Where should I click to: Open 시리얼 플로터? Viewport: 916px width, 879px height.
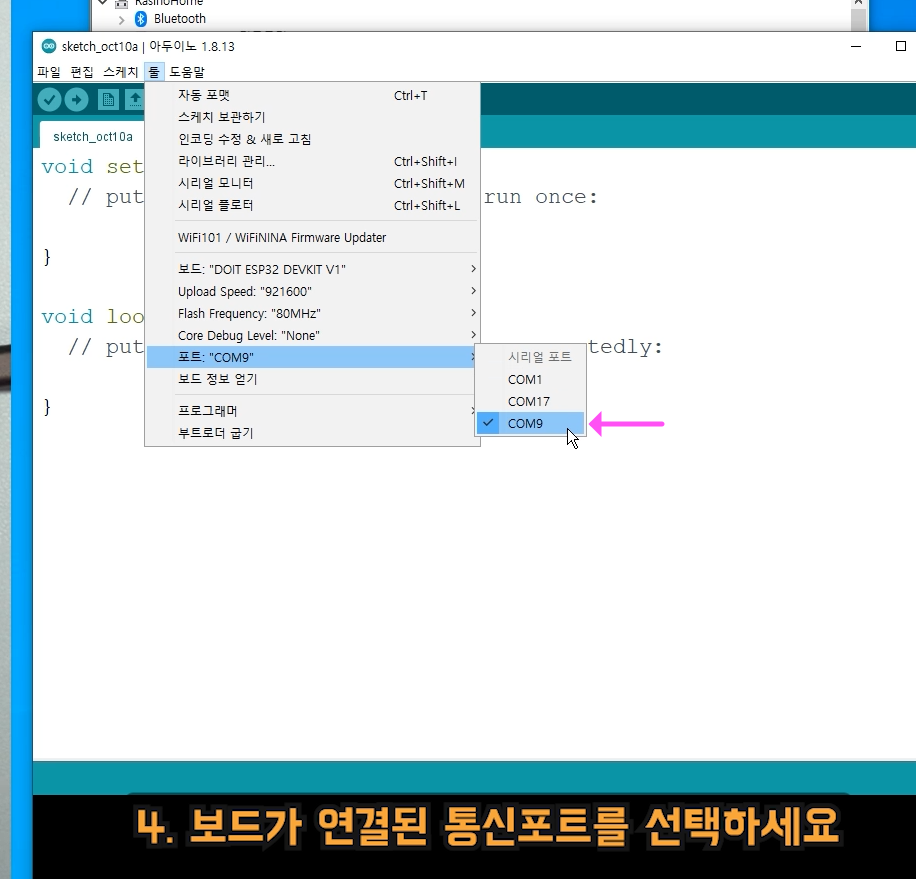[313, 205]
